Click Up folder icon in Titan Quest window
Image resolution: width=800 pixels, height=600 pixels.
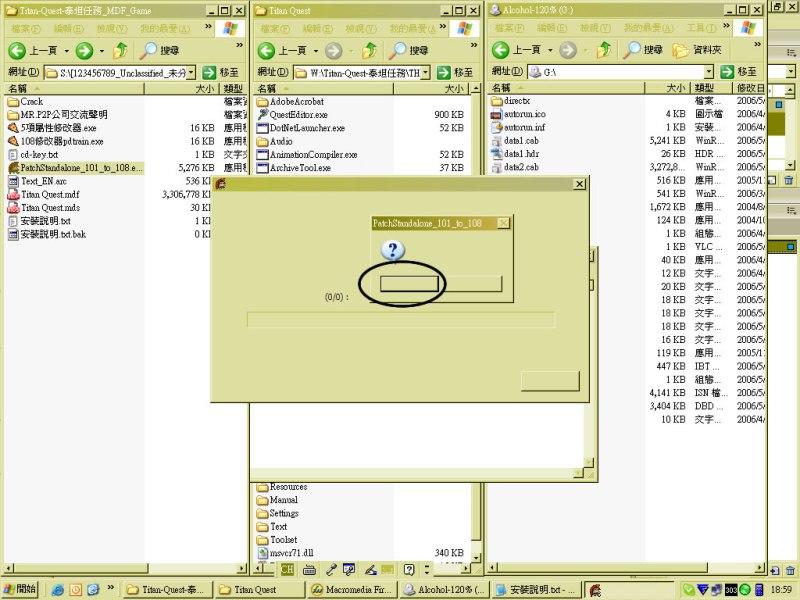[x=369, y=51]
